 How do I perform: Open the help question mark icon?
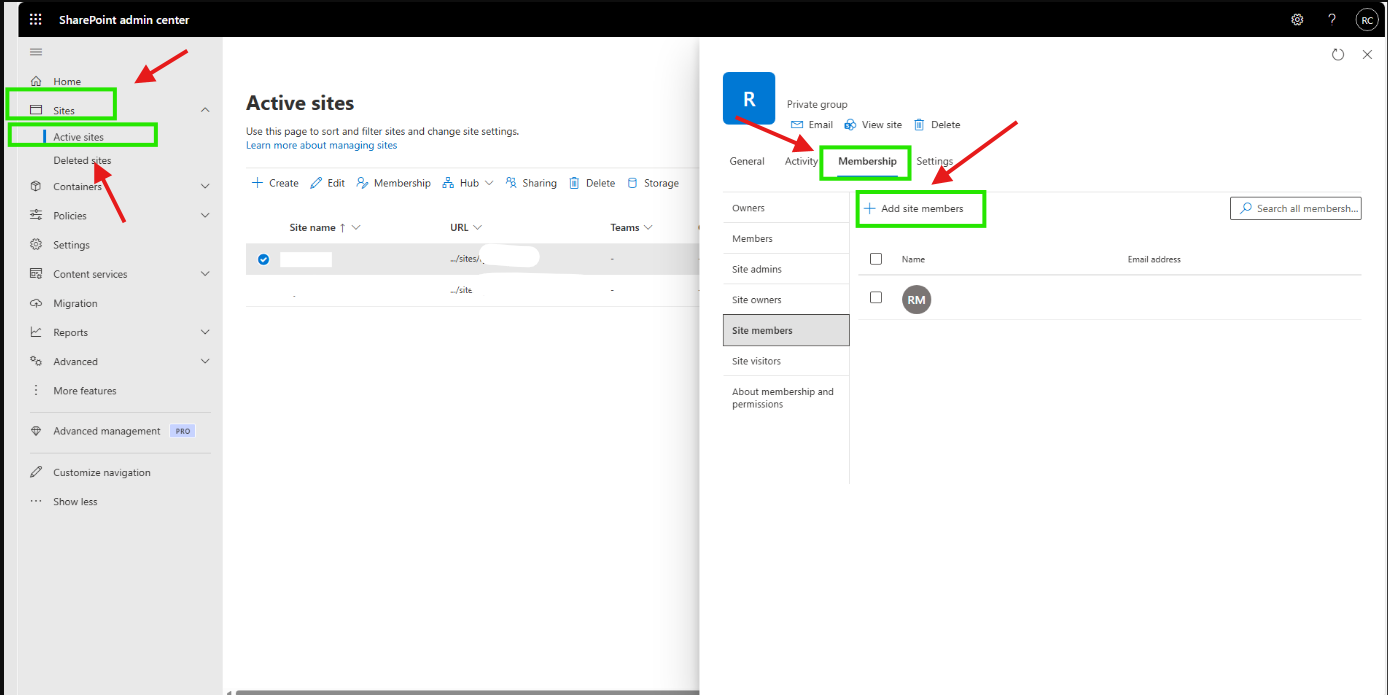click(1332, 19)
